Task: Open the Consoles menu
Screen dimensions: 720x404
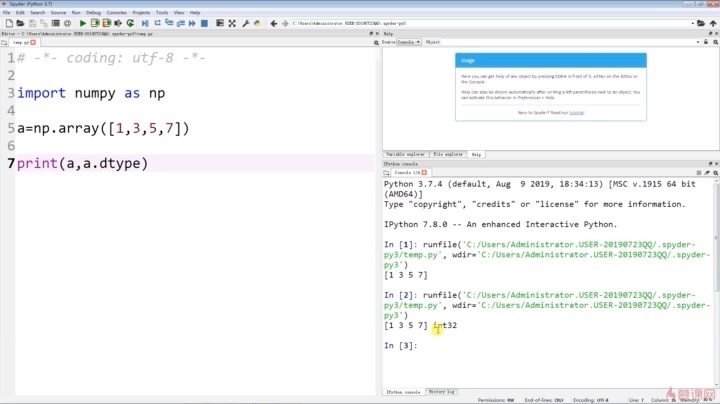Action: coord(117,12)
